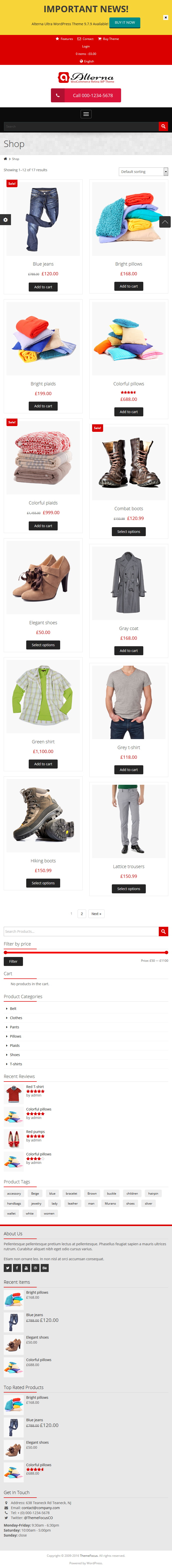Image resolution: width=172 pixels, height=1568 pixels.
Task: Expand the Pillows product category
Action: click(x=15, y=1036)
